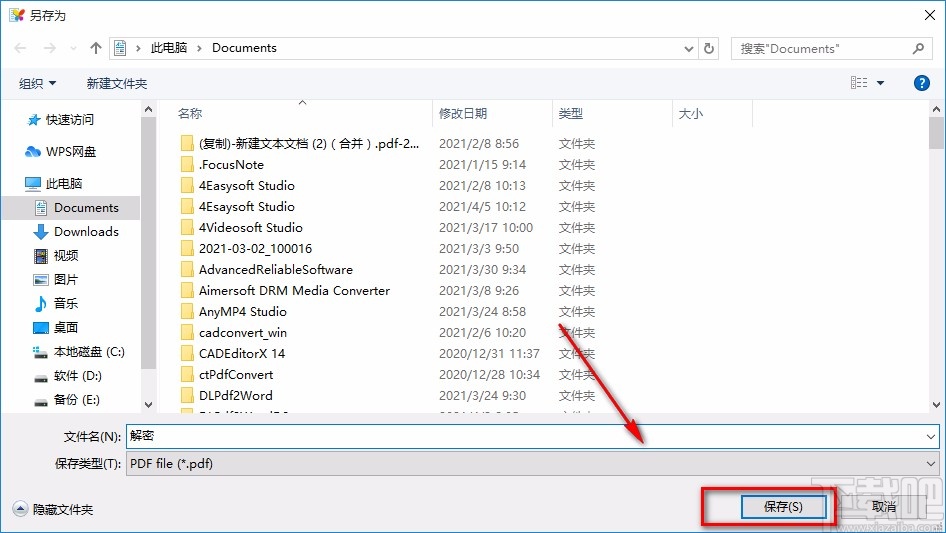The height and width of the screenshot is (533, 946).
Task: Click file list scrollbar down arrow
Action: [x=936, y=405]
